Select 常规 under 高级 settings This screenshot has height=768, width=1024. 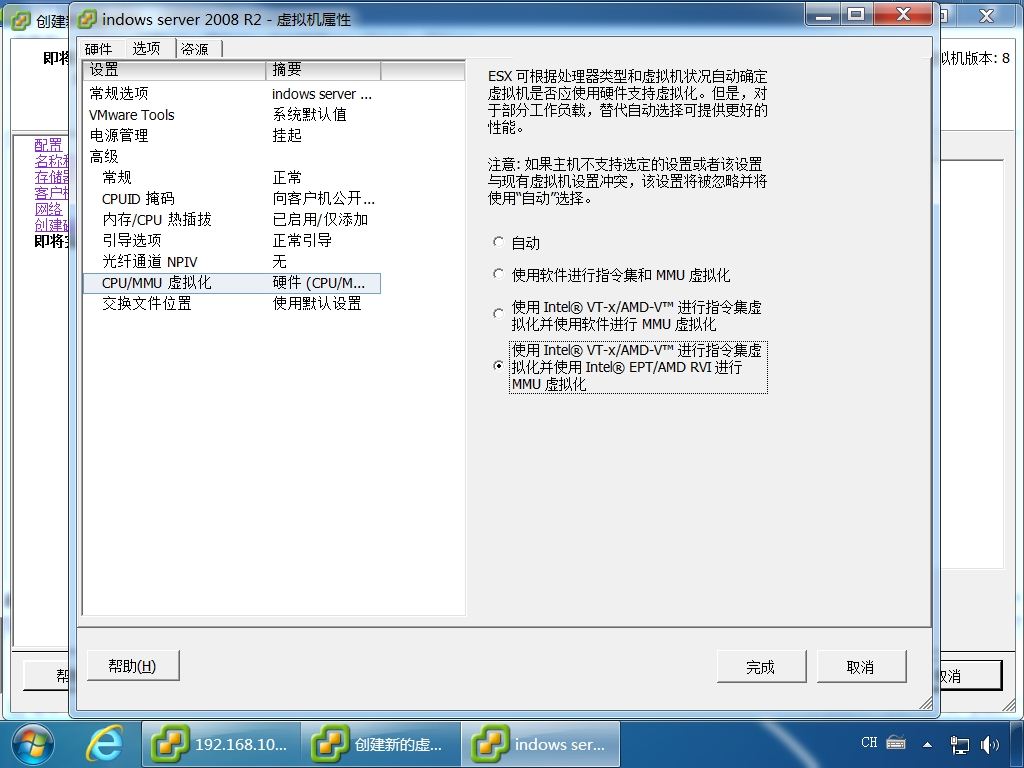tap(232, 177)
